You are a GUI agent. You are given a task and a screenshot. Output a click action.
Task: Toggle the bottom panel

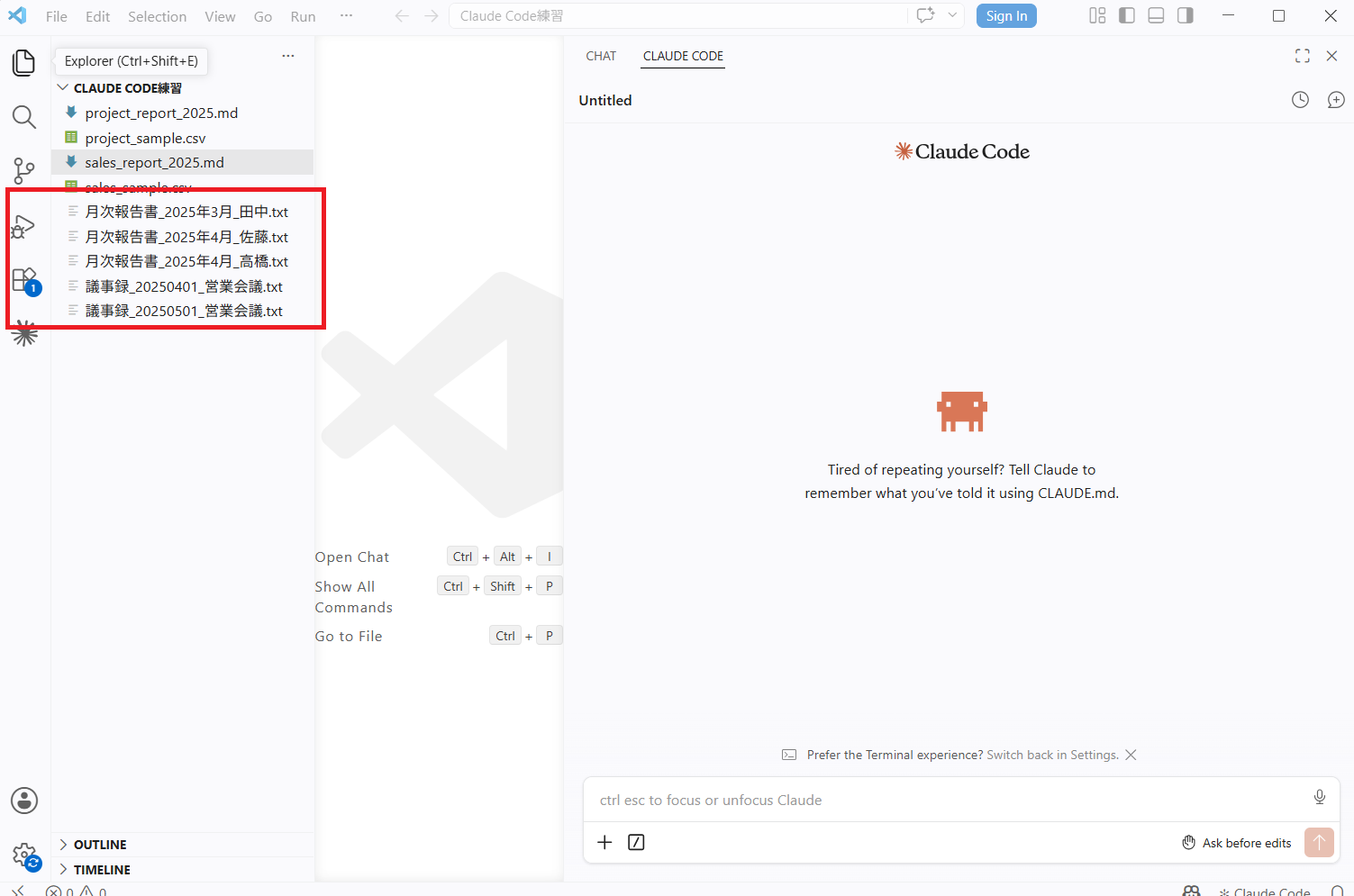(1157, 15)
